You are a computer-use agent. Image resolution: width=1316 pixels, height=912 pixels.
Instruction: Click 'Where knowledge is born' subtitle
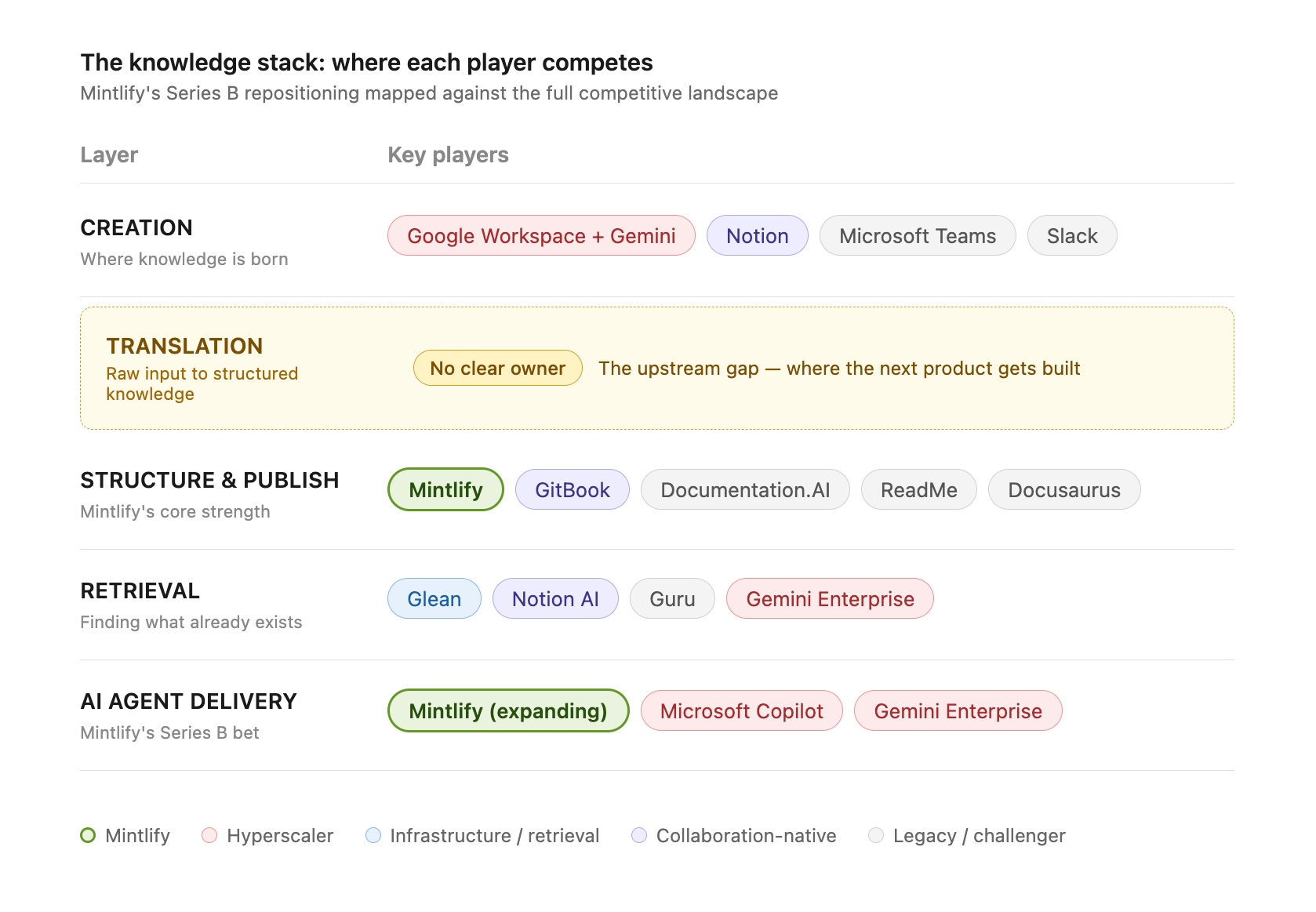(x=184, y=259)
